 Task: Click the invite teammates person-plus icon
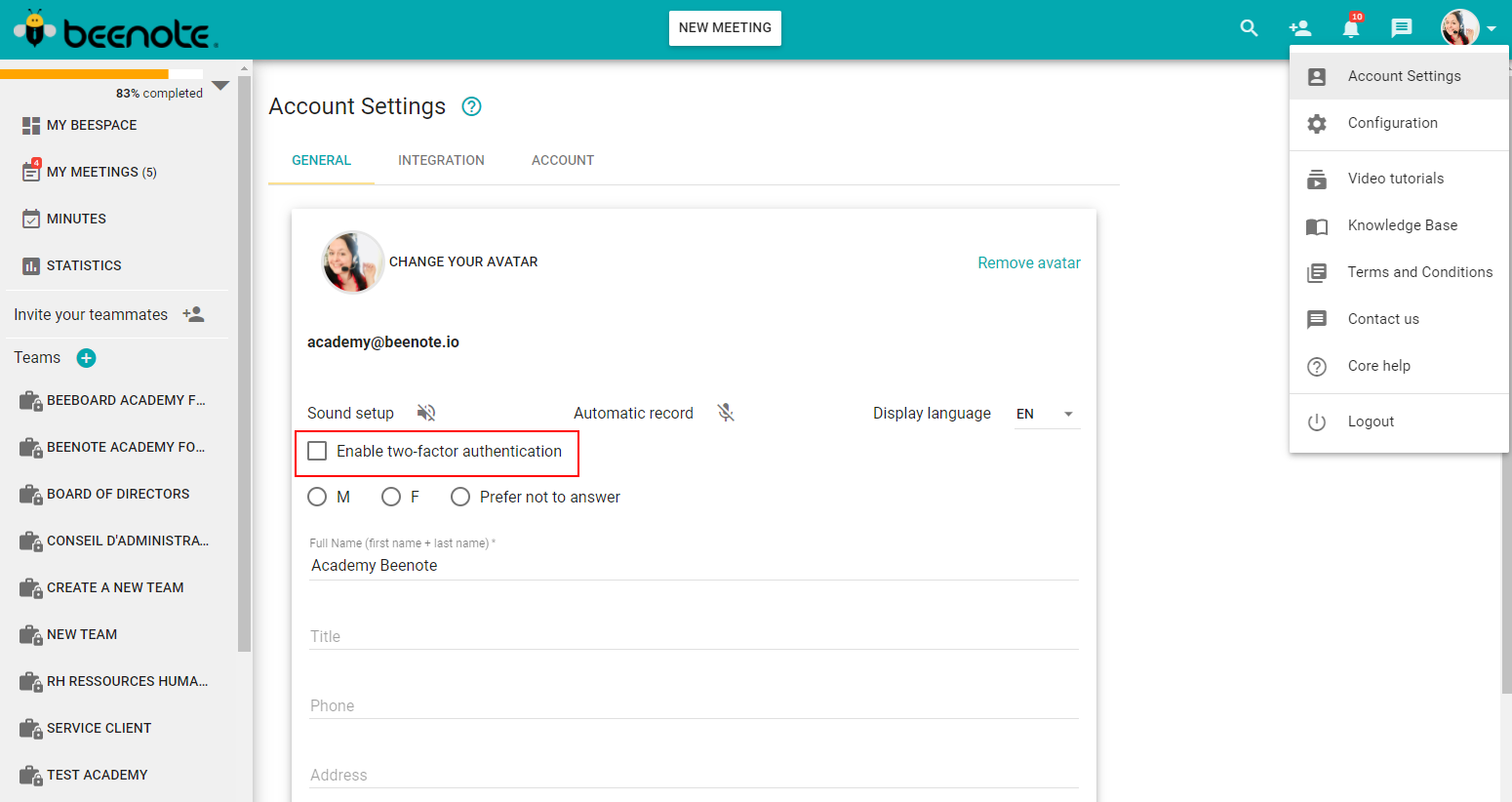click(193, 314)
